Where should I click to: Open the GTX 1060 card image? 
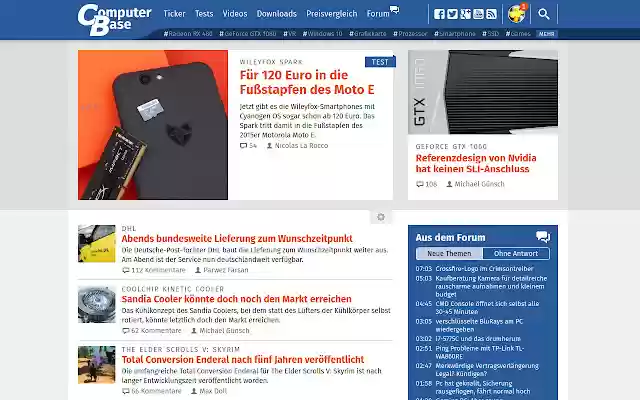click(483, 92)
